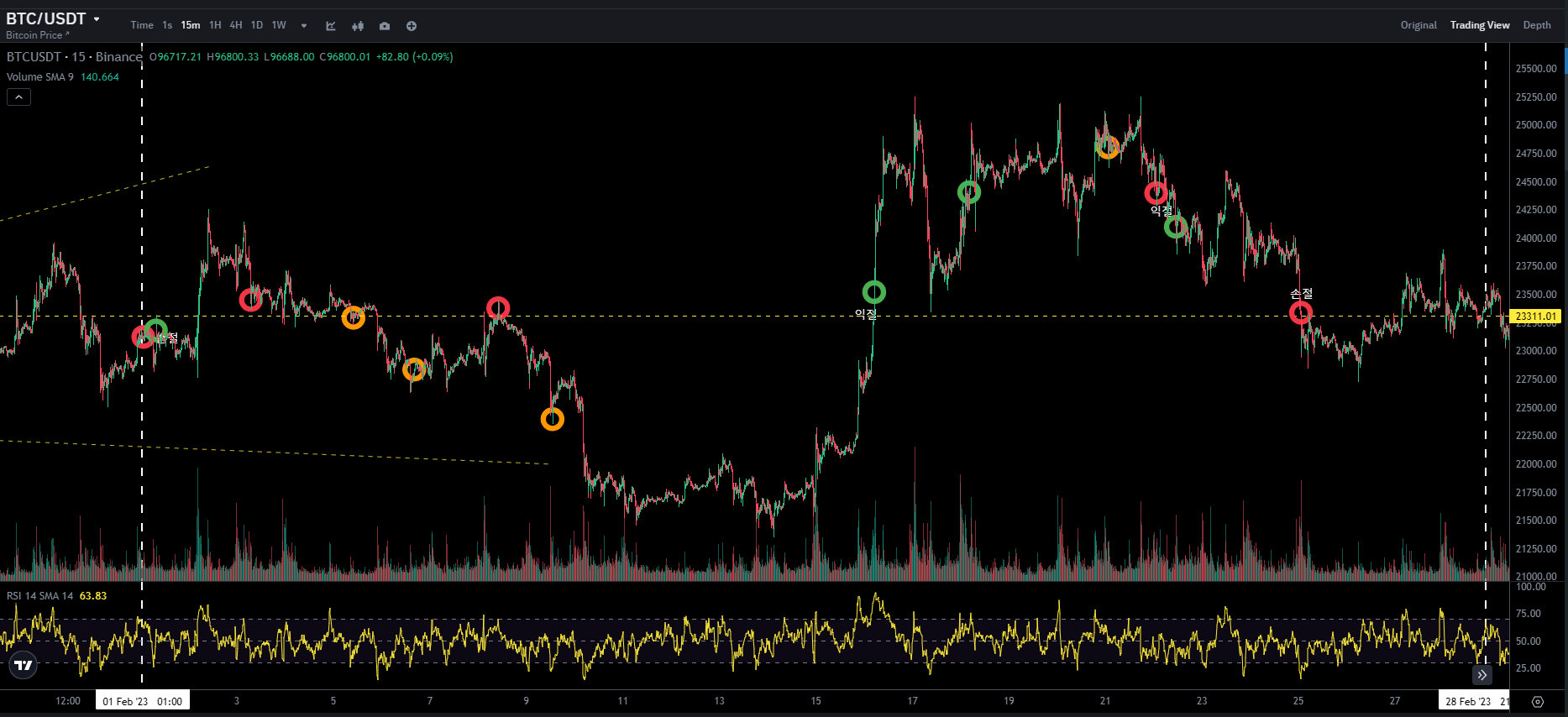Switch chart to 1W interval

click(279, 25)
